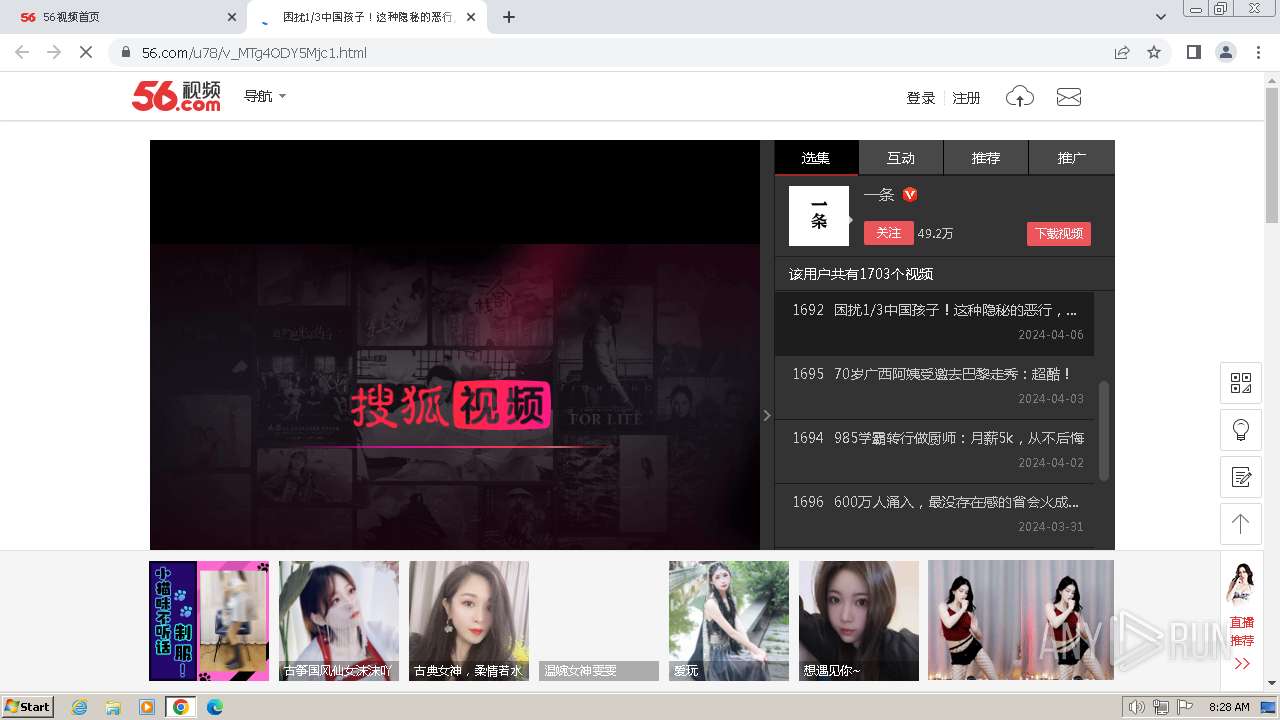View site information lock icon

point(125,52)
